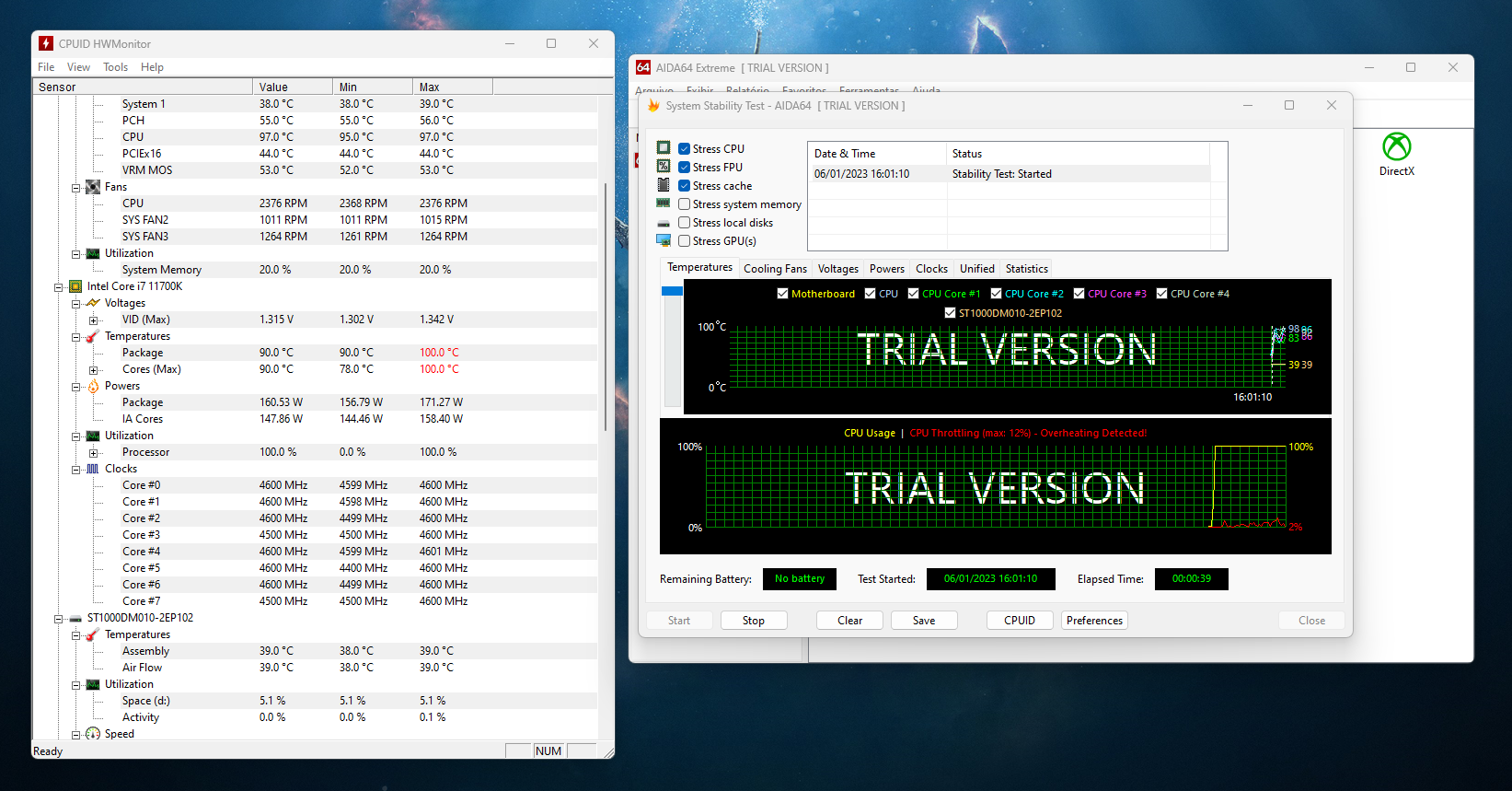Image resolution: width=1512 pixels, height=791 pixels.
Task: Collapse the Voltages node under Intel Core
Action: pyautogui.click(x=76, y=304)
